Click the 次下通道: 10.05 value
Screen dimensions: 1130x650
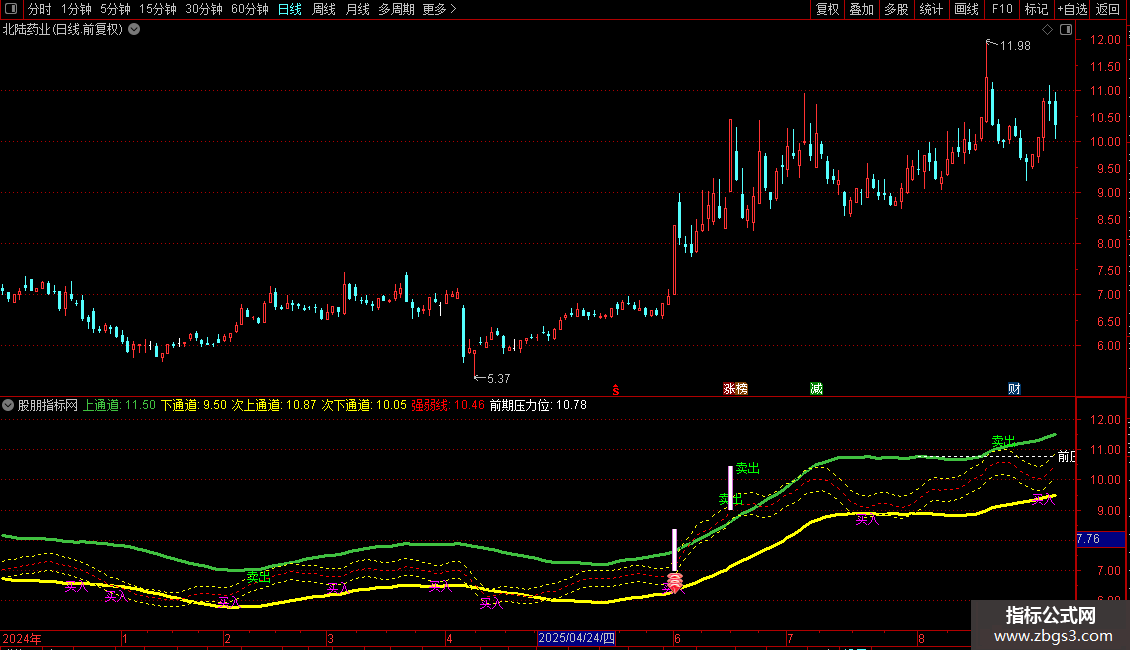click(x=364, y=405)
